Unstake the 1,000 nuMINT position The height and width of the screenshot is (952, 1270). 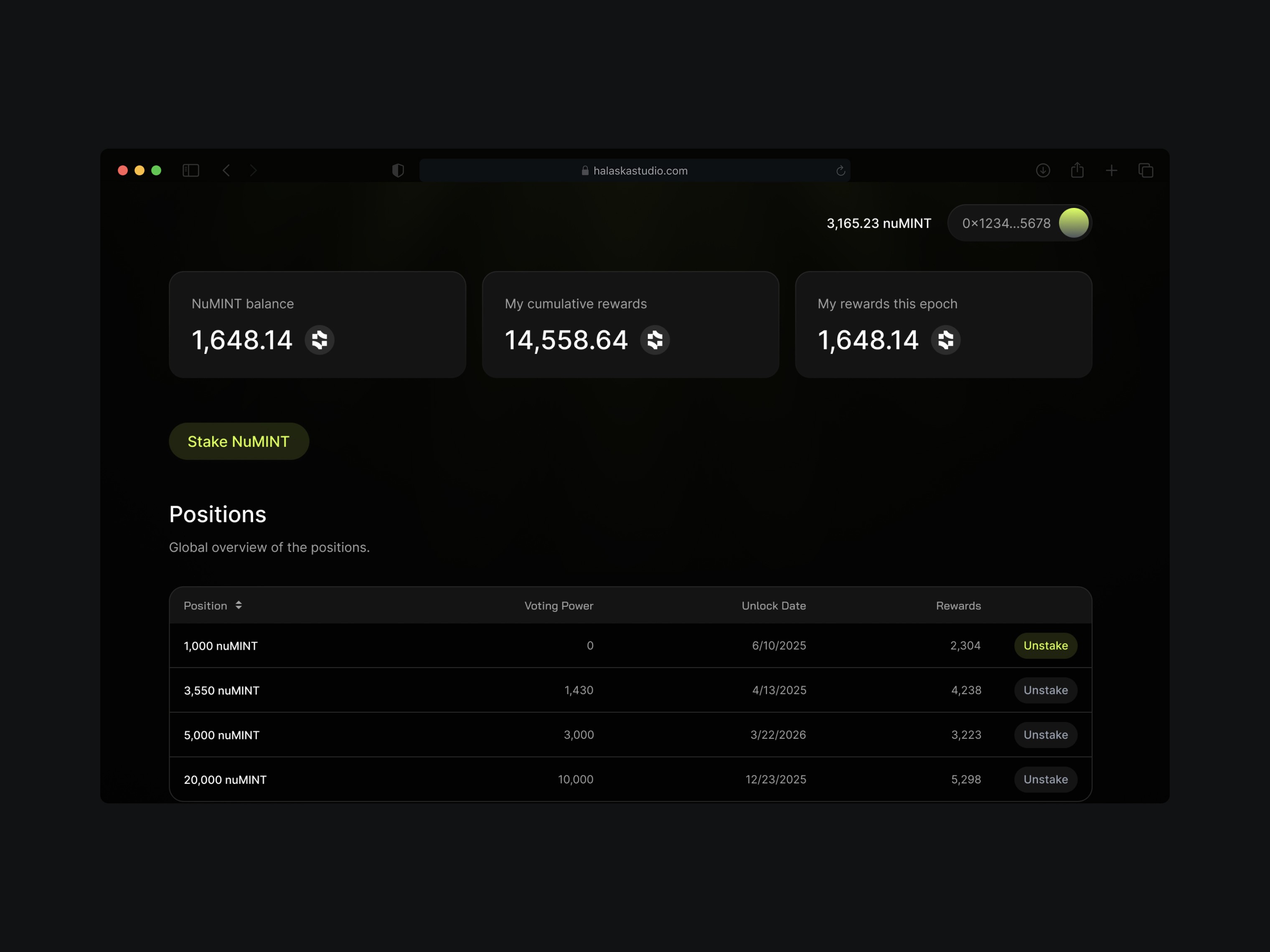tap(1045, 646)
